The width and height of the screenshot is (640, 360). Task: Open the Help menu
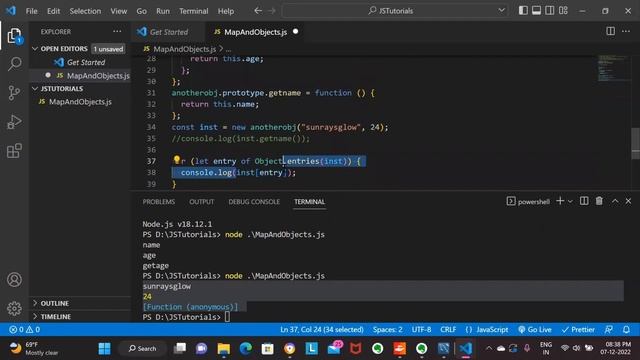(x=226, y=11)
